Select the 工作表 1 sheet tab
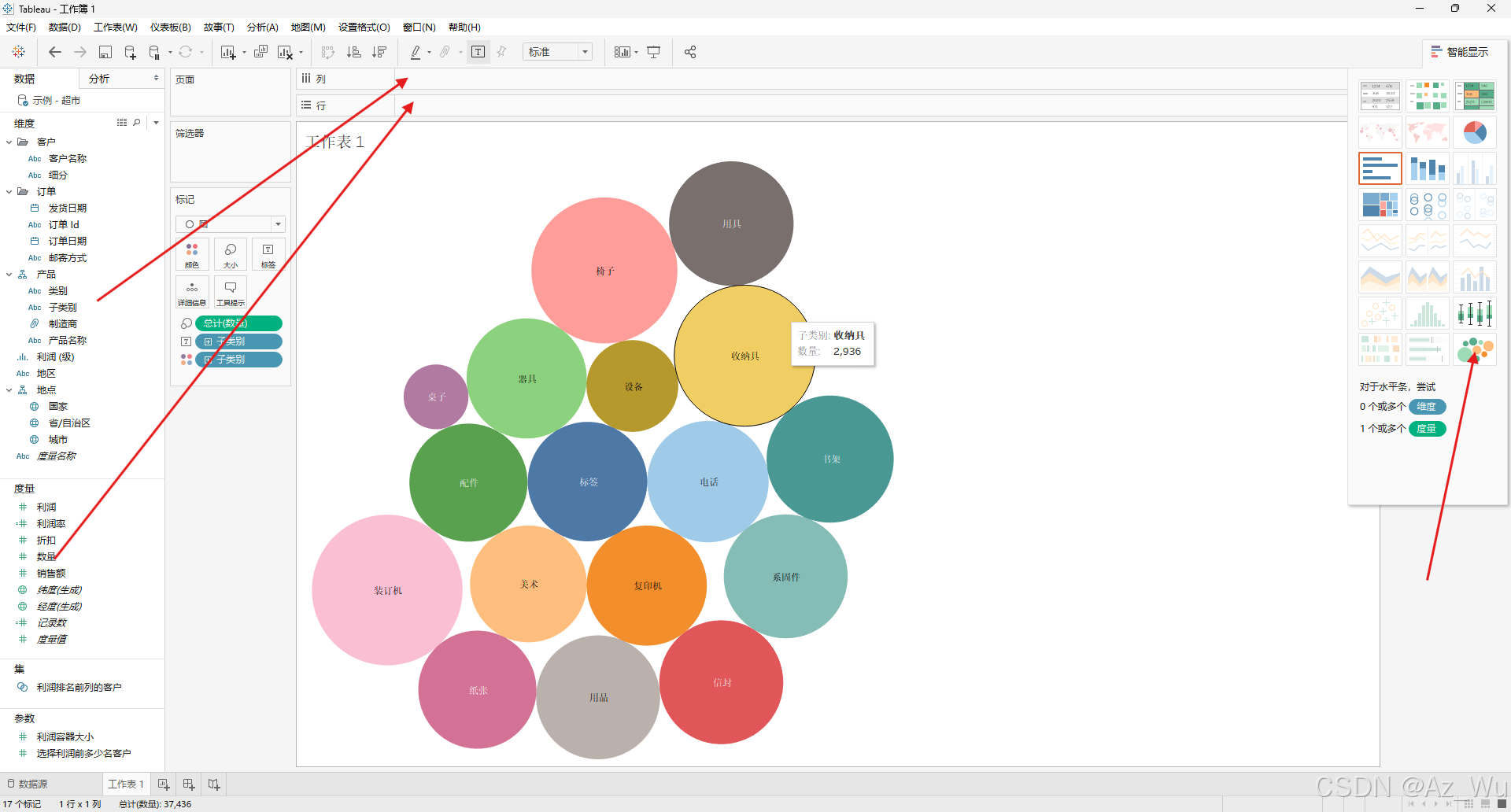This screenshot has width=1511, height=812. 126,784
